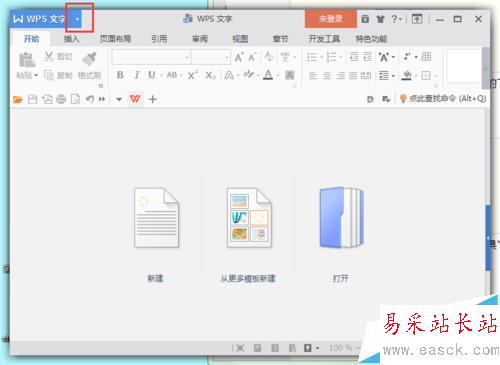The image size is (500, 365).
Task: Toggle character shading button
Action: [x=290, y=75]
